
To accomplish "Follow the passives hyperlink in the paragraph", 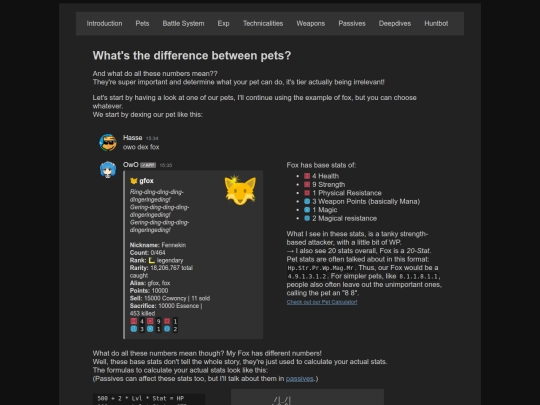I will [x=300, y=379].
